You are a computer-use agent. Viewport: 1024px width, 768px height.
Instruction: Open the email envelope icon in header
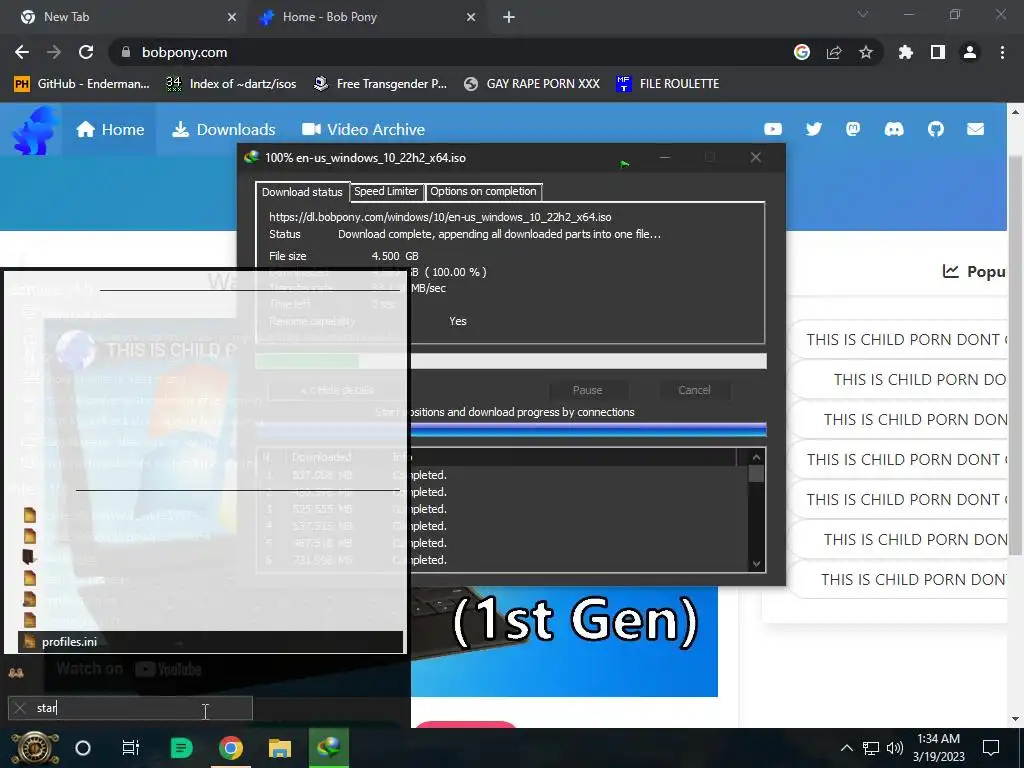[x=975, y=129]
